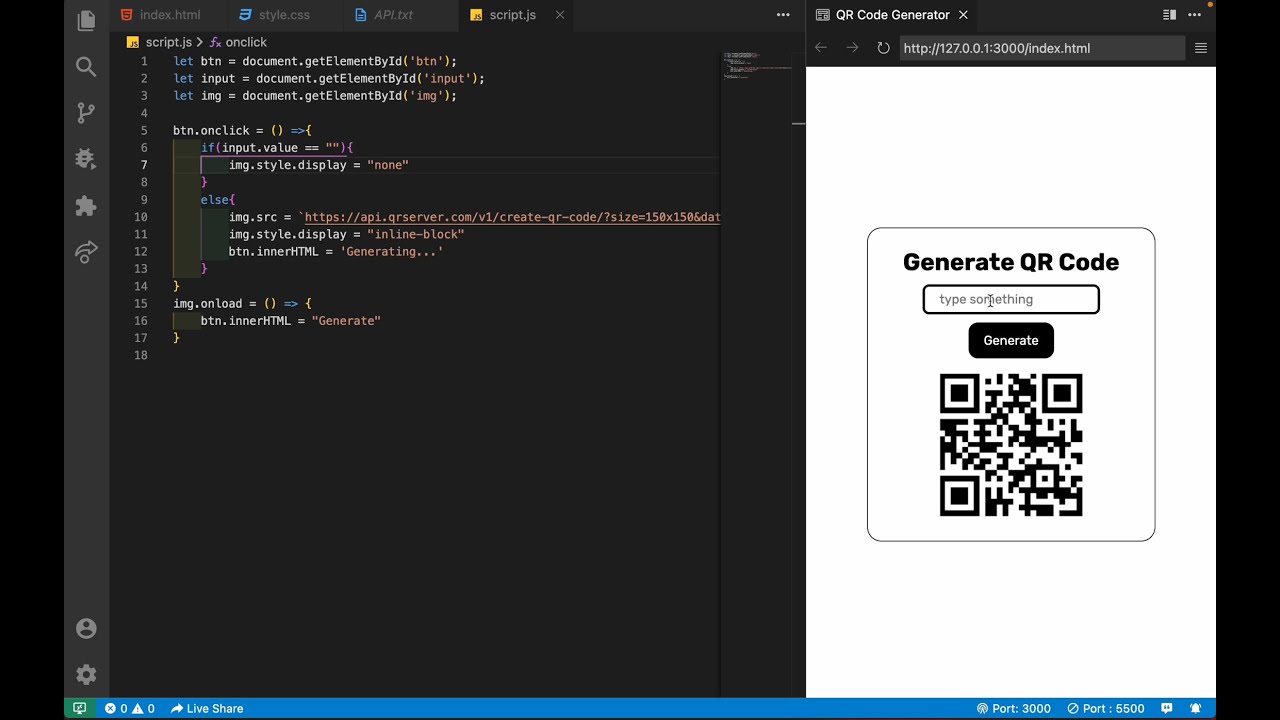Image resolution: width=1280 pixels, height=720 pixels.
Task: Open the Manage gear menu
Action: point(86,675)
